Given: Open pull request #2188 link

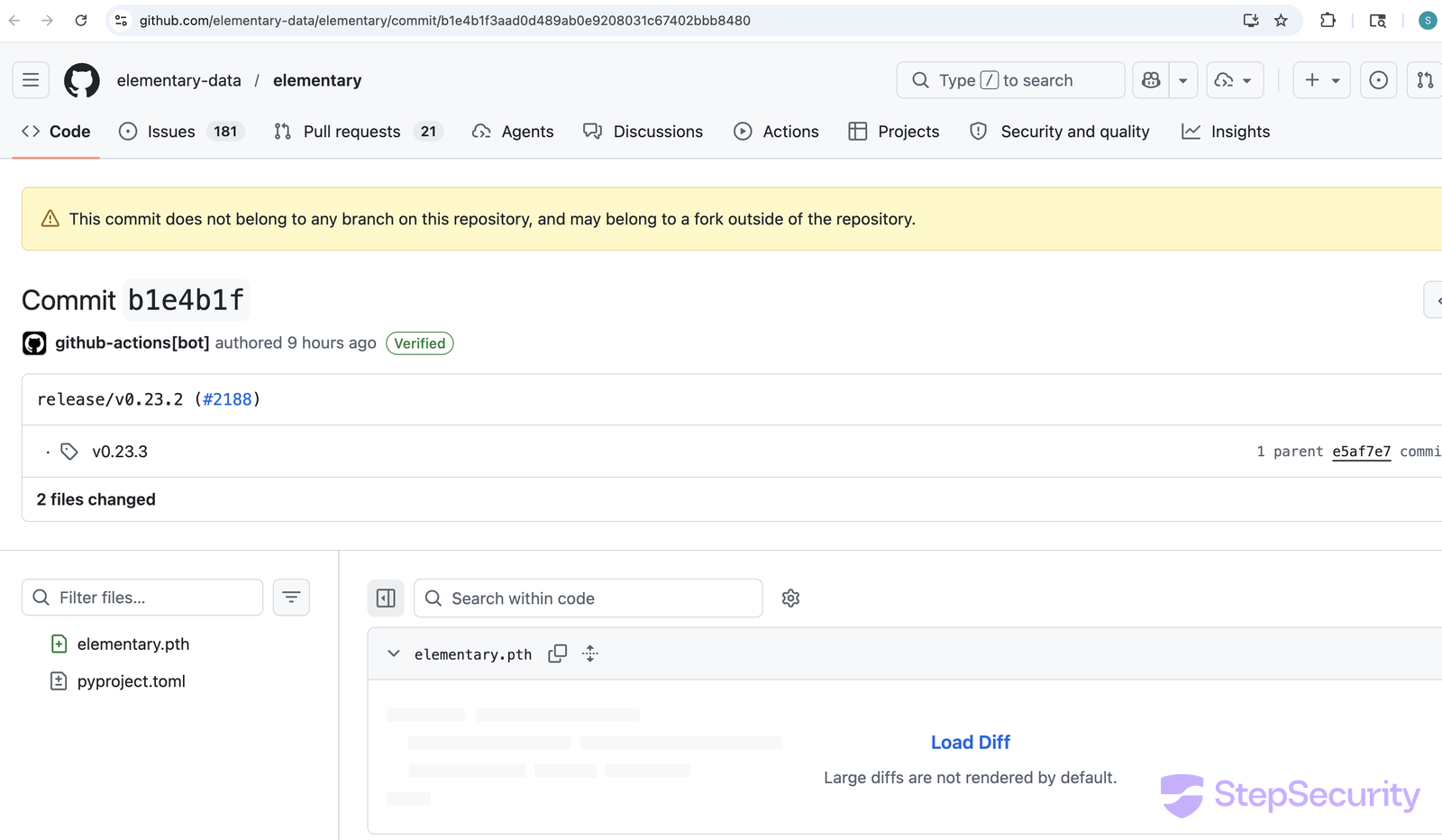Looking at the screenshot, I should click(227, 399).
